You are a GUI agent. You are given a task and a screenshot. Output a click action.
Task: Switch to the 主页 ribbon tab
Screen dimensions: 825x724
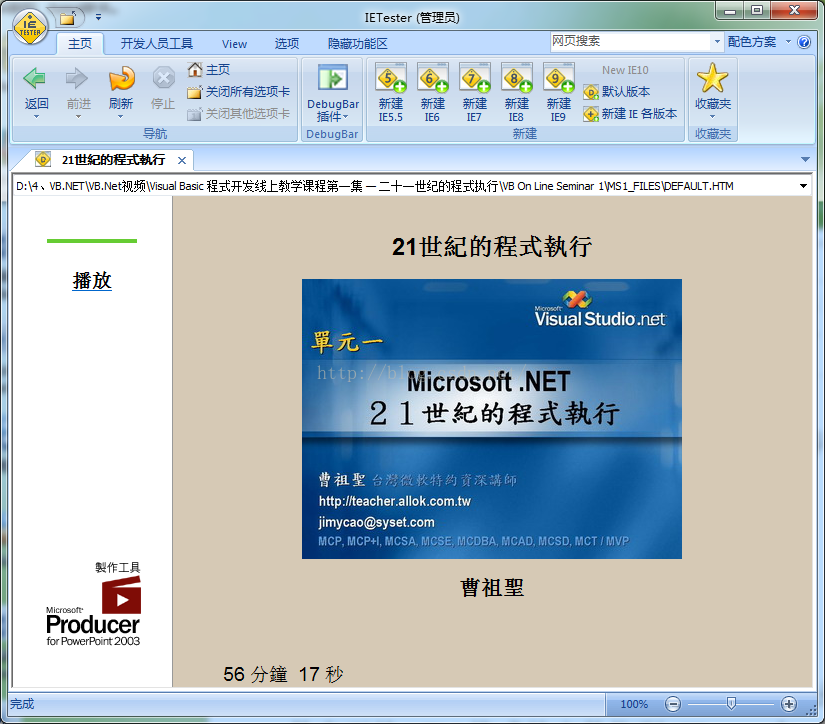80,44
